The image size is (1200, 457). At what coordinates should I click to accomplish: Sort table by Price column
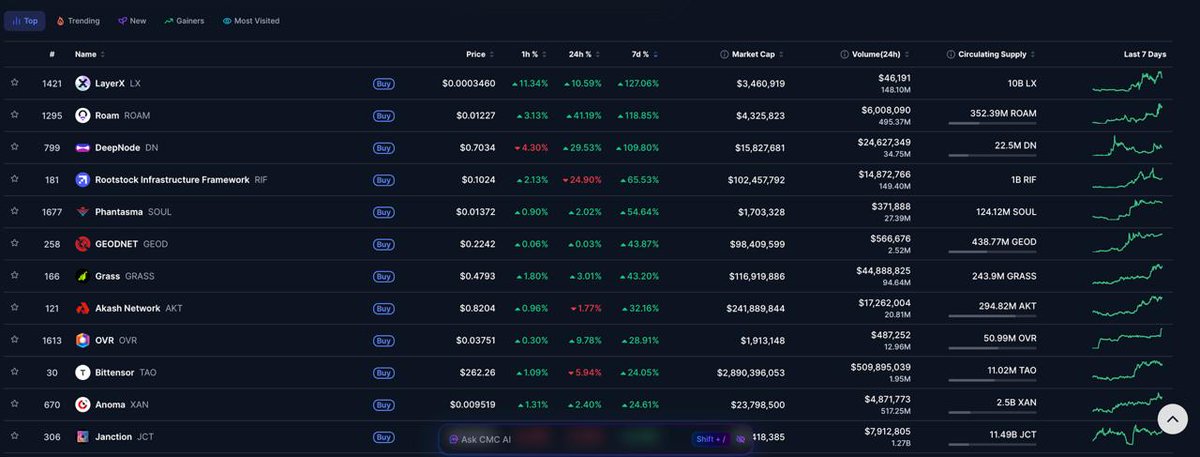(x=480, y=54)
